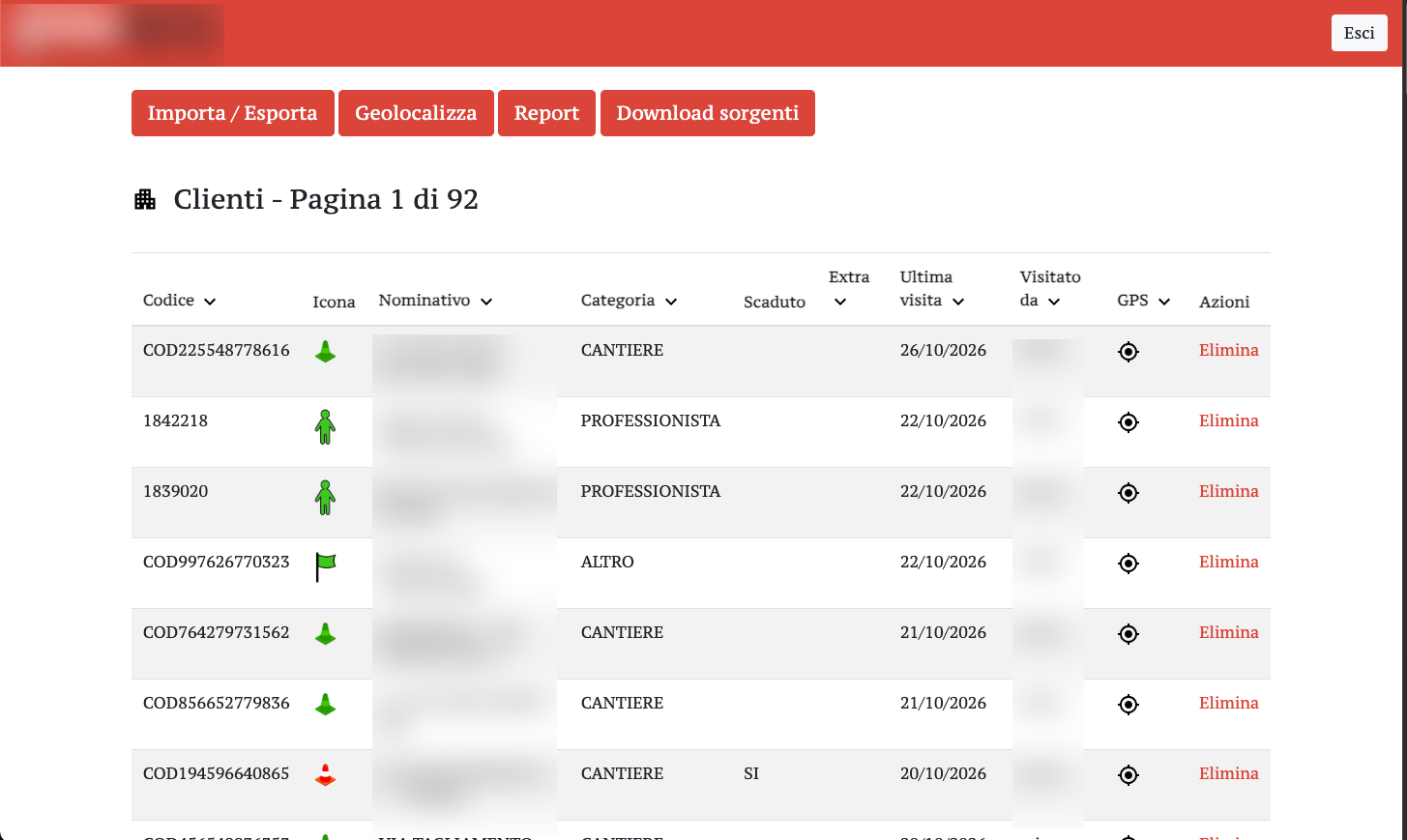
Task: Delete client COD225548778616 via Elimina
Action: [1229, 350]
